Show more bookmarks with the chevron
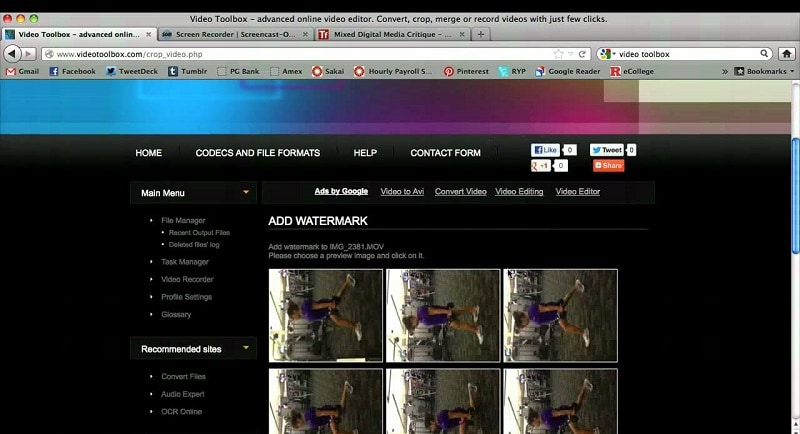Viewport: 800px width, 434px height. point(724,71)
